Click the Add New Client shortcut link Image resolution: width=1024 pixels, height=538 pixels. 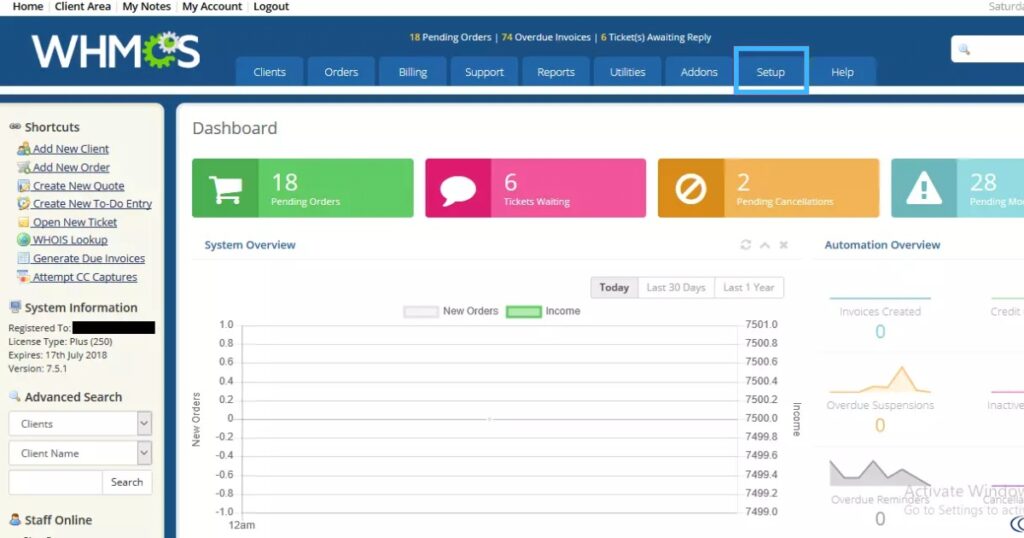click(71, 149)
